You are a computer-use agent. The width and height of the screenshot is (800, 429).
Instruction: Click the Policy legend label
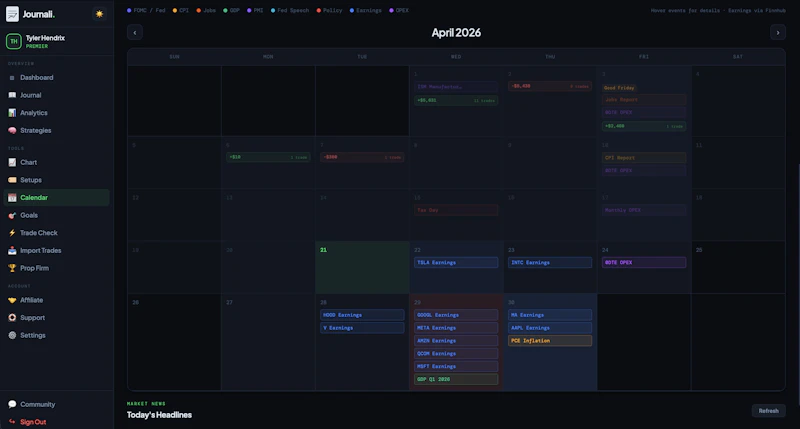pyautogui.click(x=333, y=10)
